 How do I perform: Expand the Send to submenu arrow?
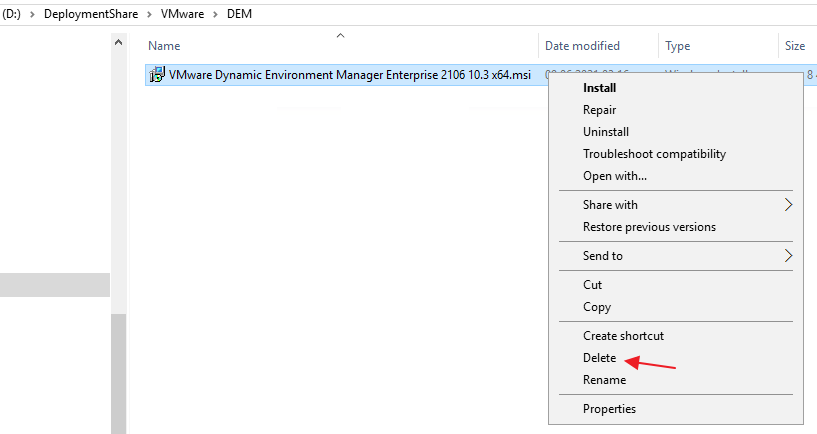[x=788, y=256]
